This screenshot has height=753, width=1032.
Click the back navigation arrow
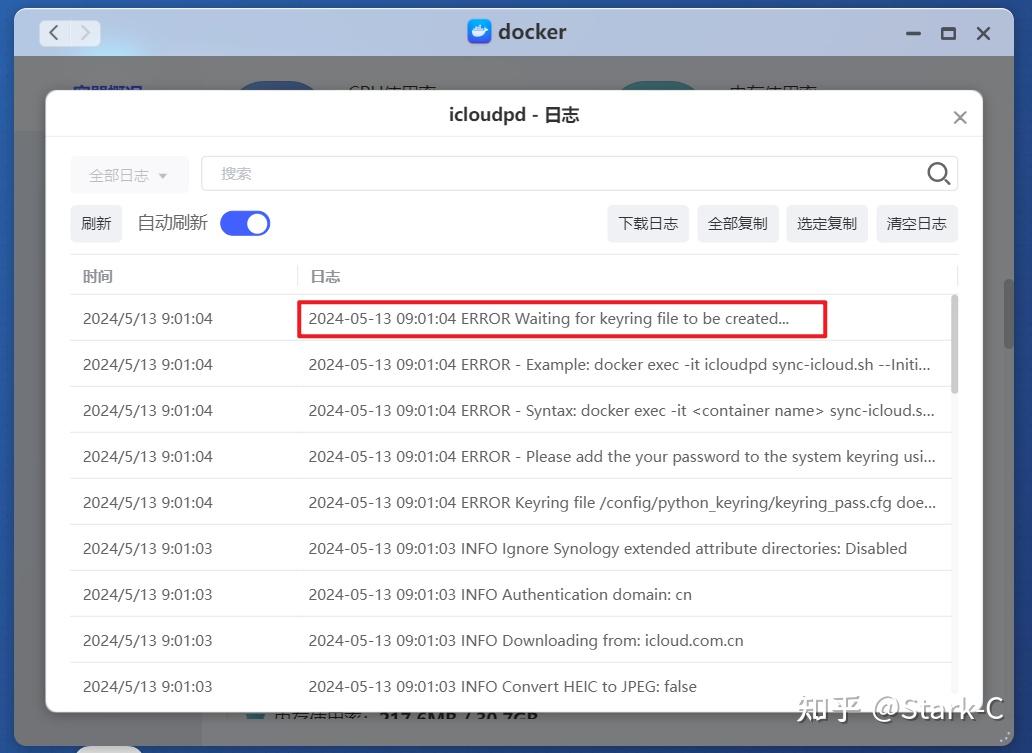click(54, 32)
